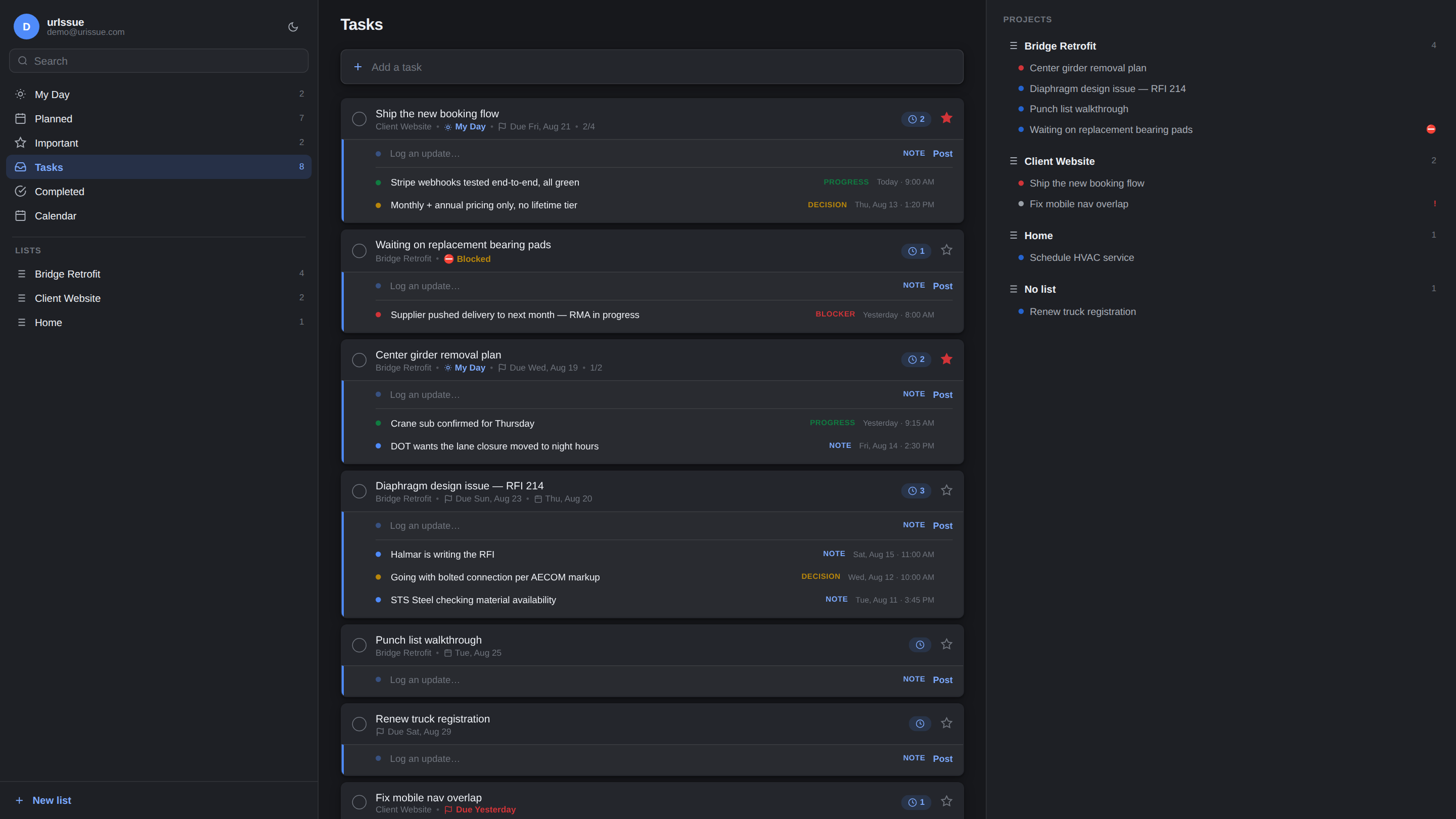Viewport: 1456px width, 819px height.
Task: Change NOTE type for Center girder update
Action: click(x=914, y=394)
